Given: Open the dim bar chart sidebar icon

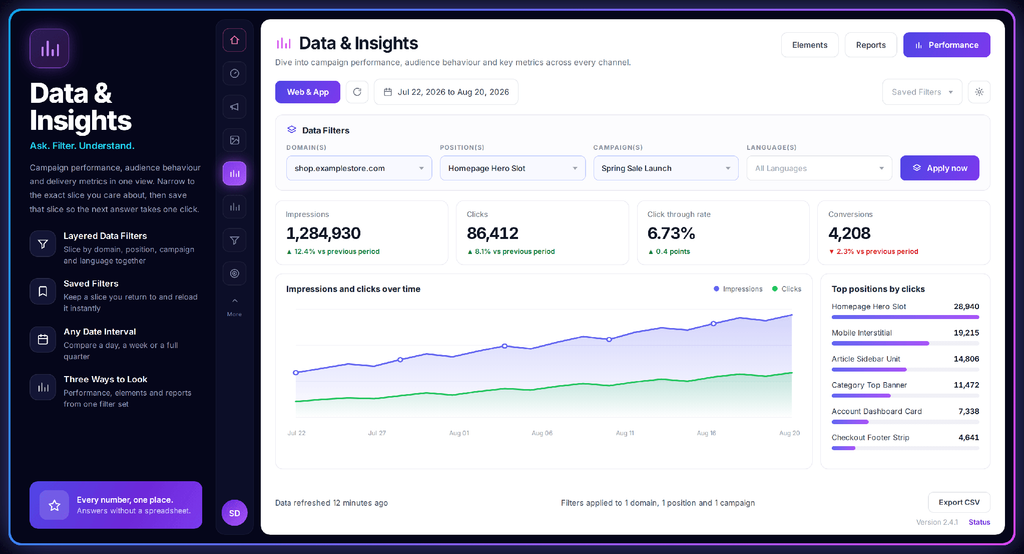Looking at the screenshot, I should click(x=234, y=207).
